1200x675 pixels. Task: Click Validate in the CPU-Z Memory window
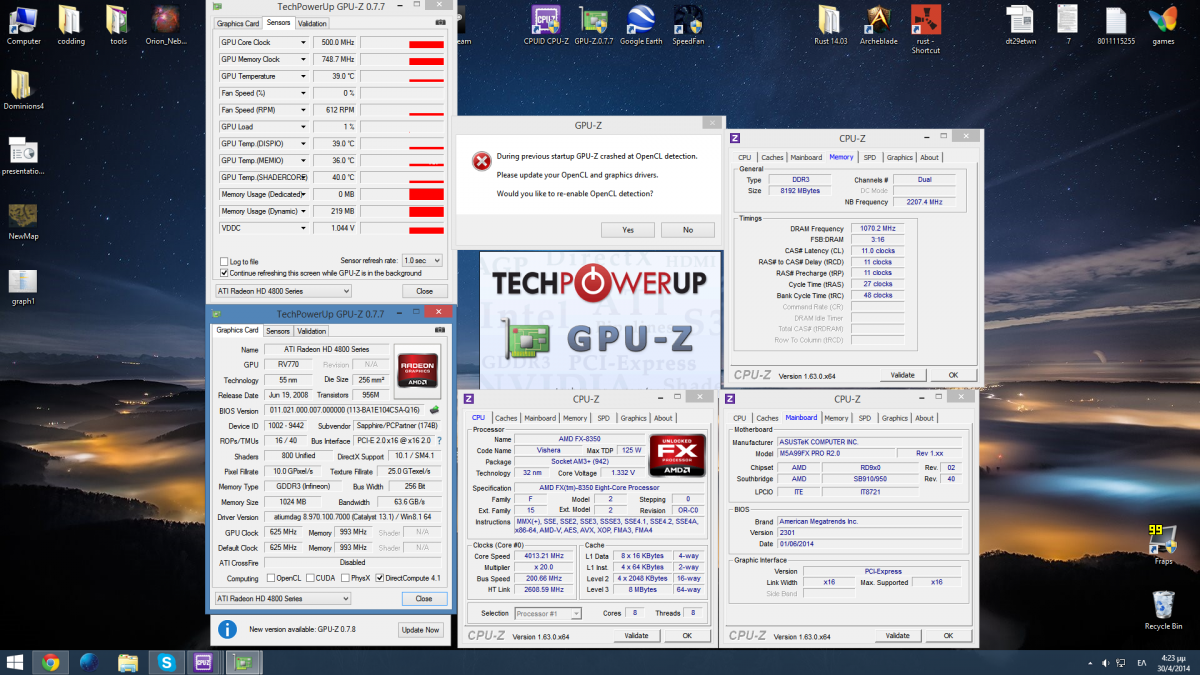click(903, 375)
